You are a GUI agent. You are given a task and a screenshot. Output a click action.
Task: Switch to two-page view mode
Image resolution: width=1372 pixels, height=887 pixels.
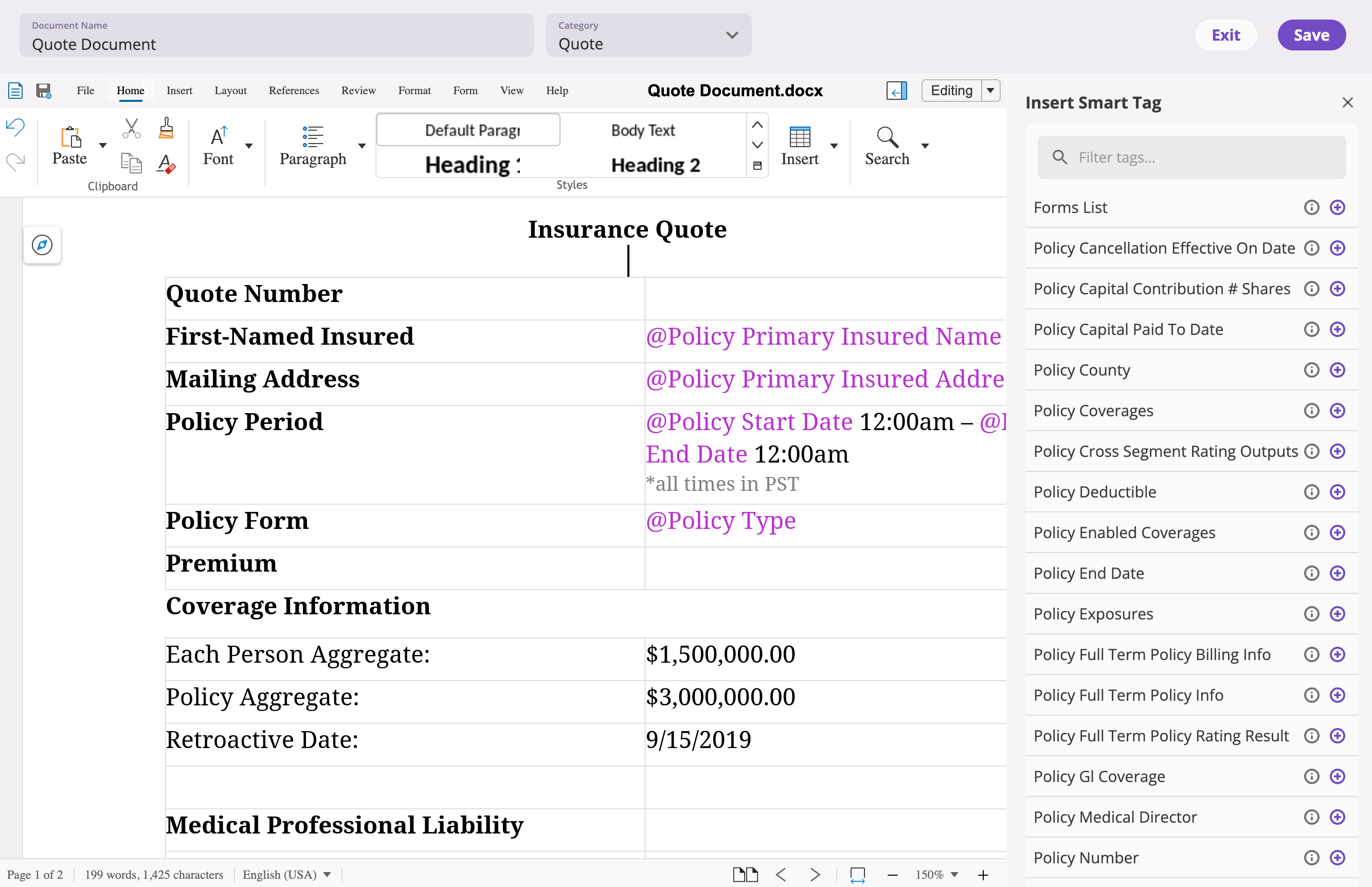pyautogui.click(x=745, y=874)
